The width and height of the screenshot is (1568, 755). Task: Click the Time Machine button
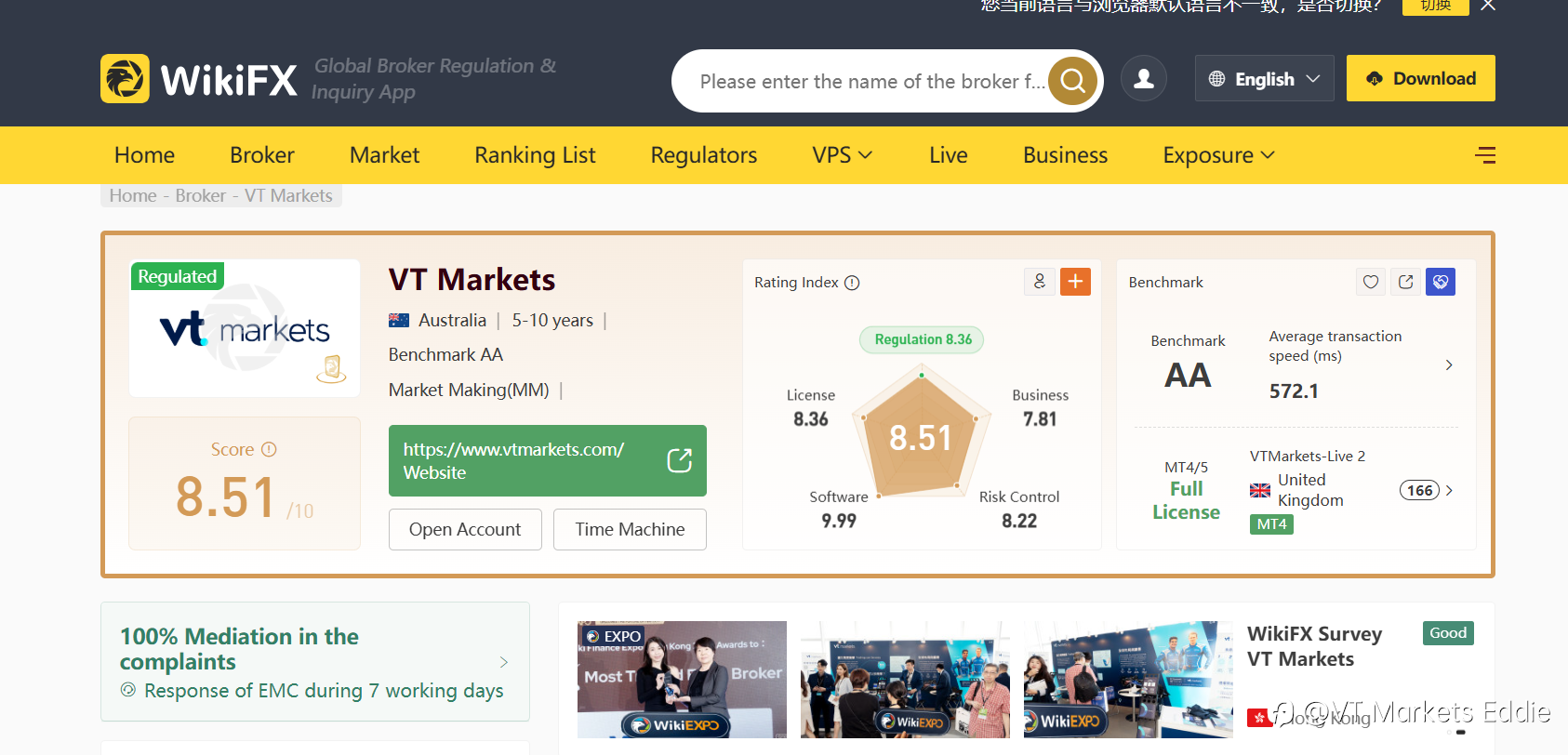630,529
